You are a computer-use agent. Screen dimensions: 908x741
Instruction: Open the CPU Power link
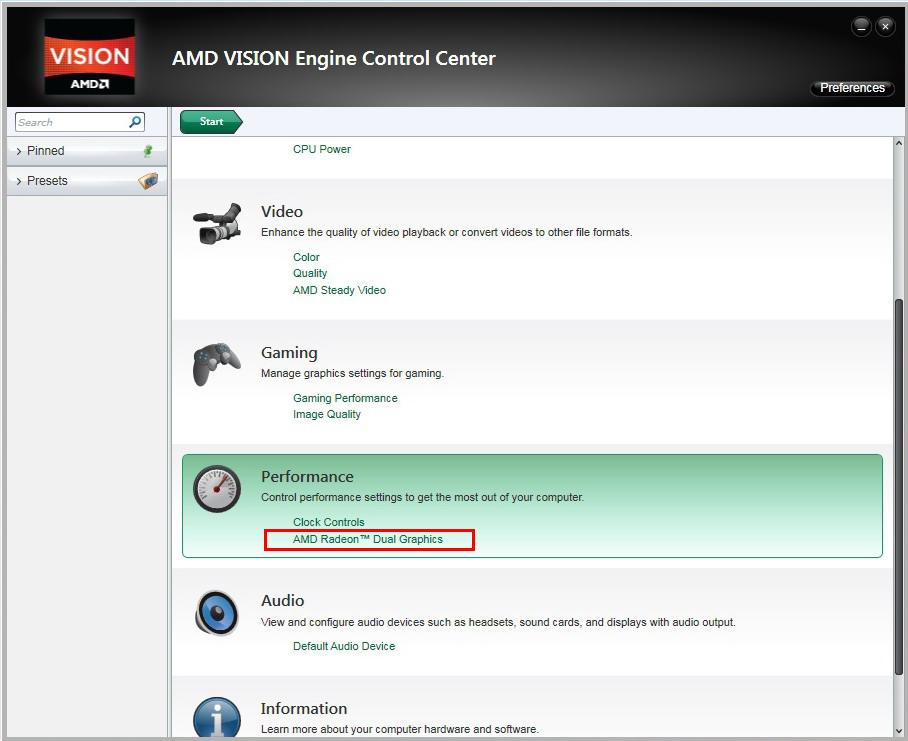(321, 149)
